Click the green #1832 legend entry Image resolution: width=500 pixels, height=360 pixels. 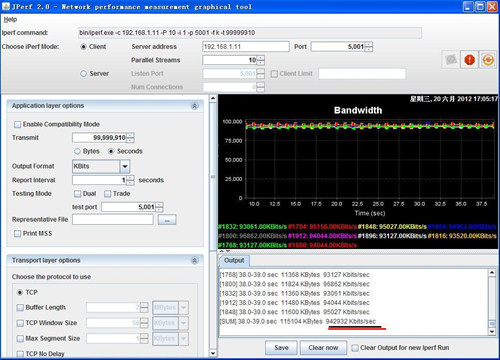click(x=253, y=227)
